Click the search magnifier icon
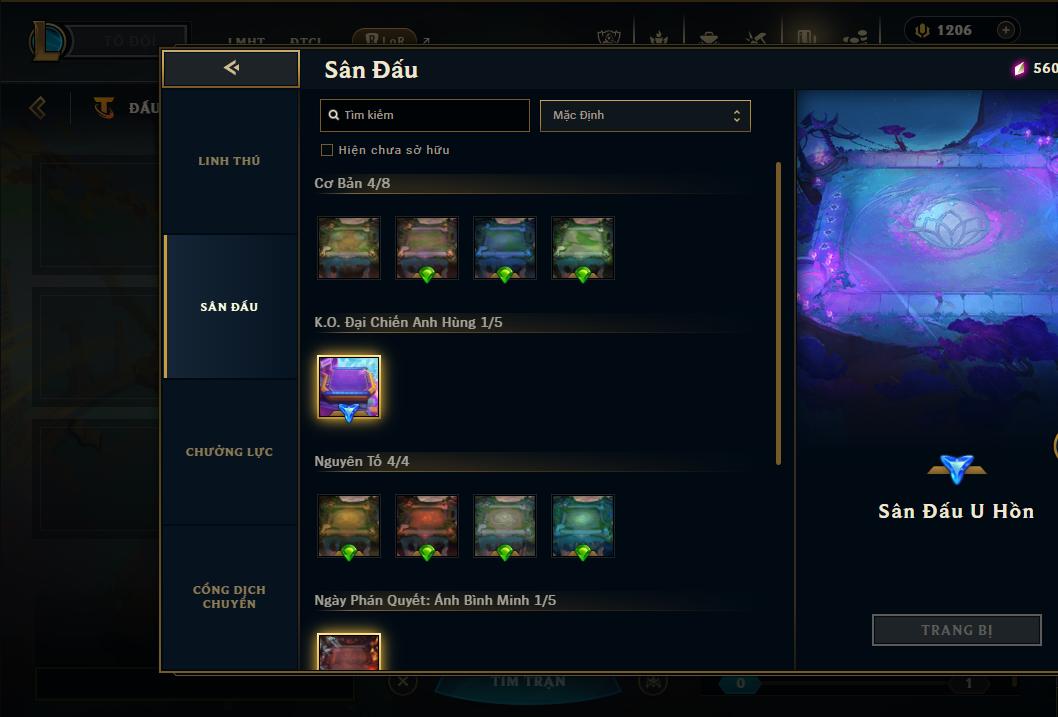 (x=333, y=115)
